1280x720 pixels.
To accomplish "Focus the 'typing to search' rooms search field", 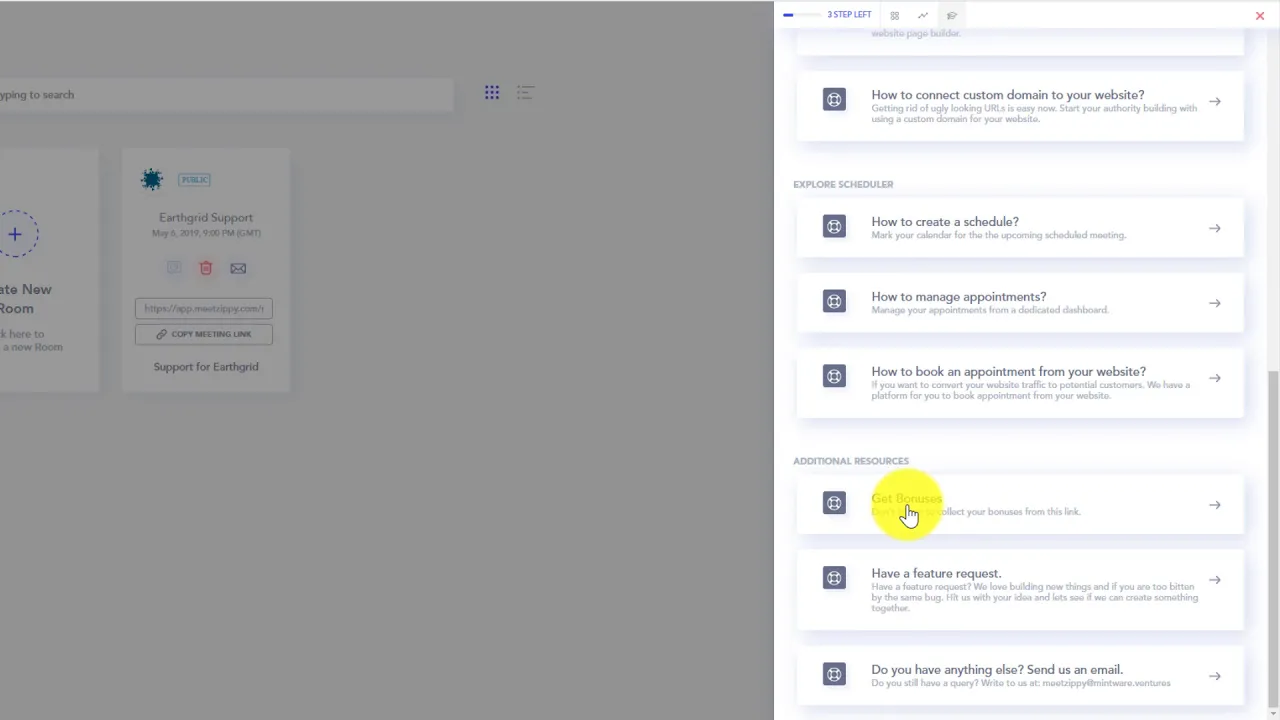I will pos(226,95).
